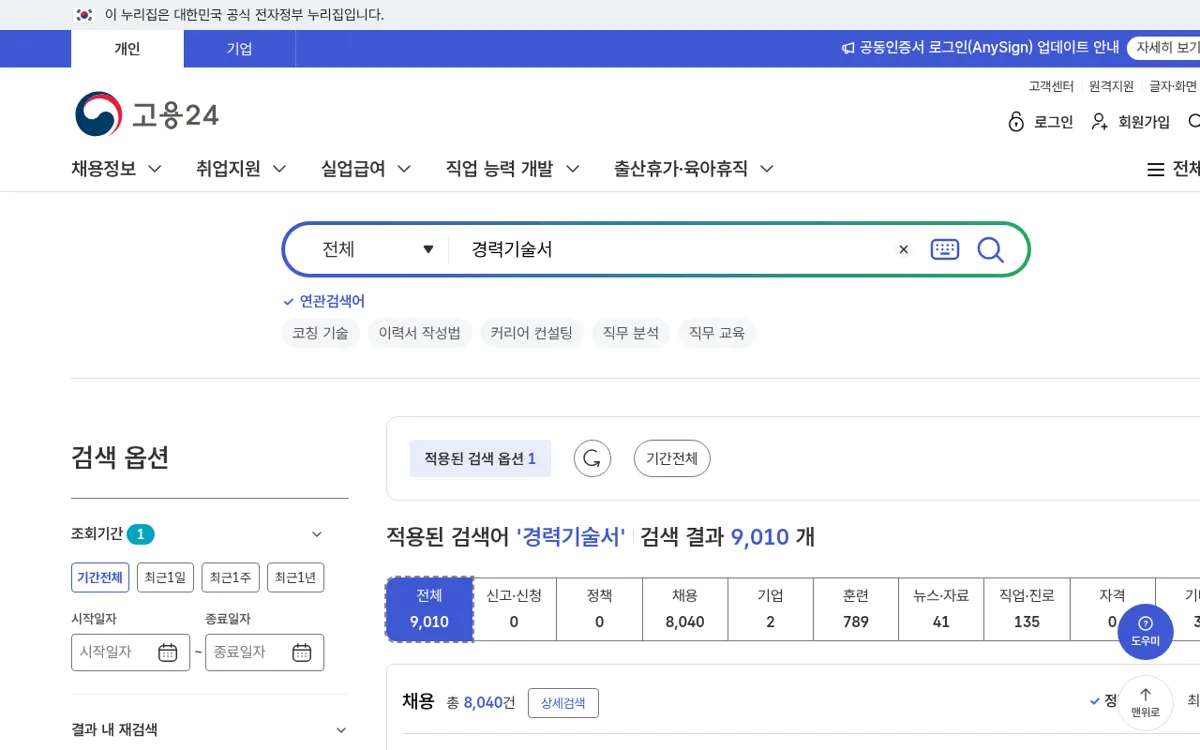Select the 뉴스·자료 41 results tab

coord(941,609)
